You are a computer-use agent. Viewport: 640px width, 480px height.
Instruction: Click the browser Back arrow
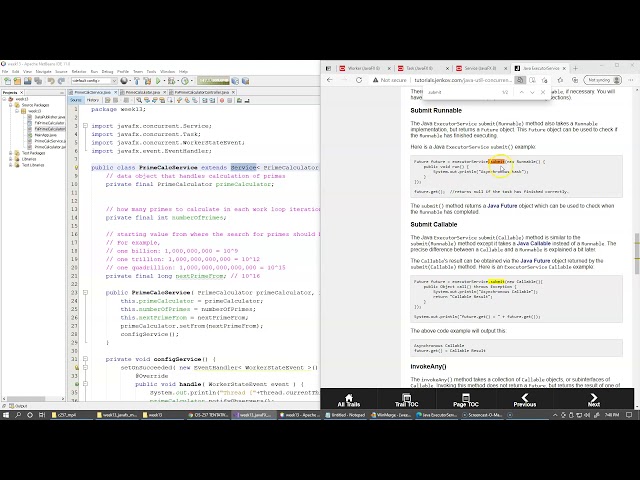330,80
